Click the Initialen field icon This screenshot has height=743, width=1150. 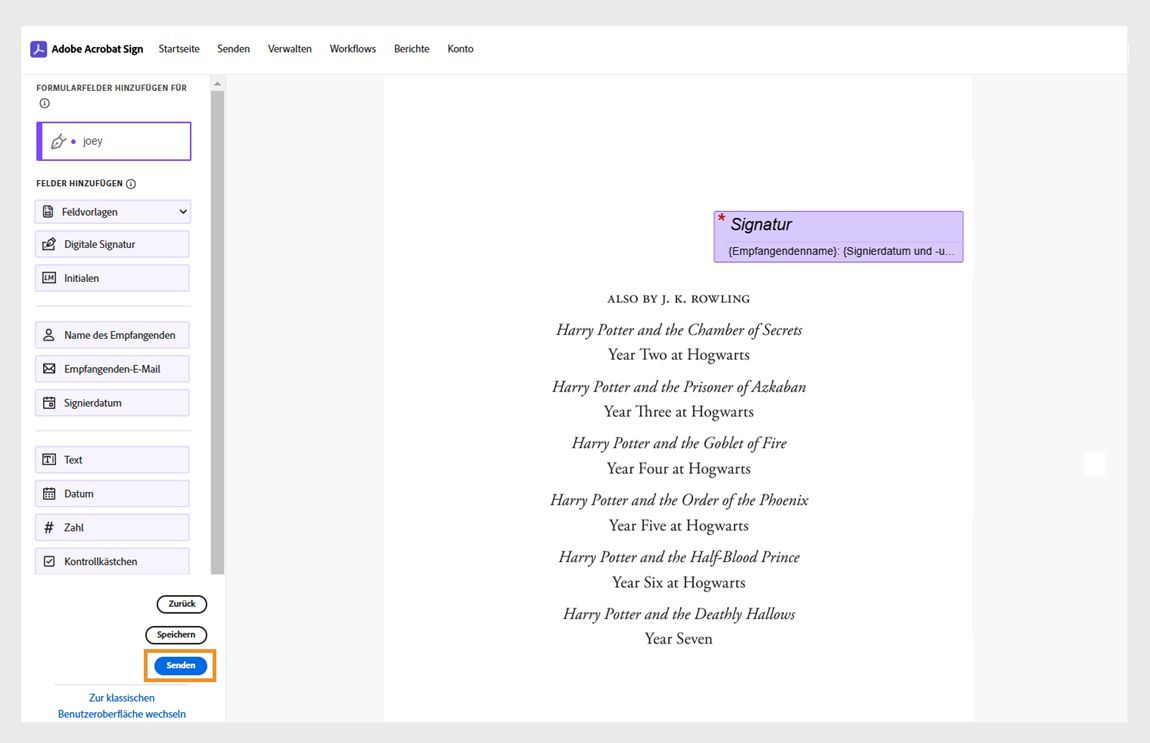click(x=49, y=278)
